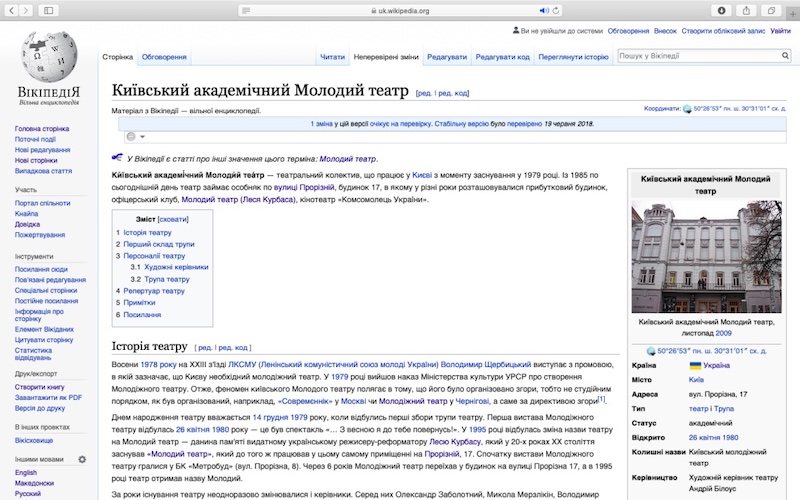Screen dimensions: 800x500
Task: Click Цитувати сторінку link
Action: click(44, 340)
